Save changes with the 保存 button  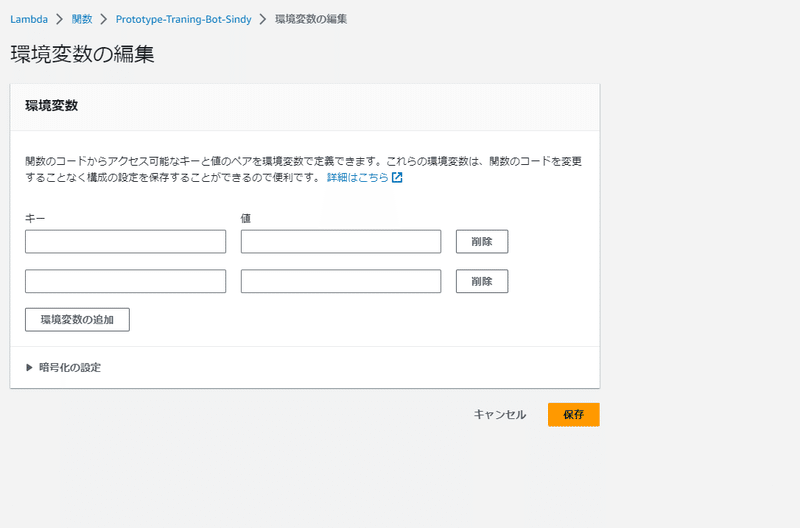(574, 415)
